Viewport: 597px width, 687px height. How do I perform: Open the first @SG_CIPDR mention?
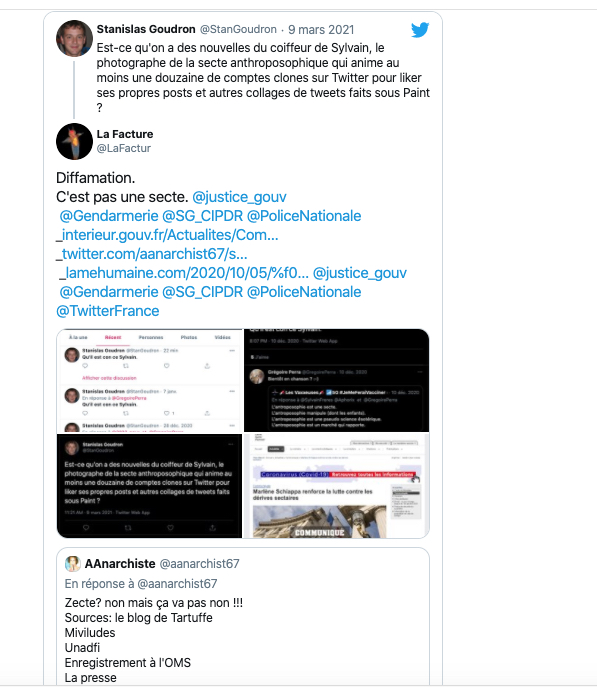click(x=202, y=216)
